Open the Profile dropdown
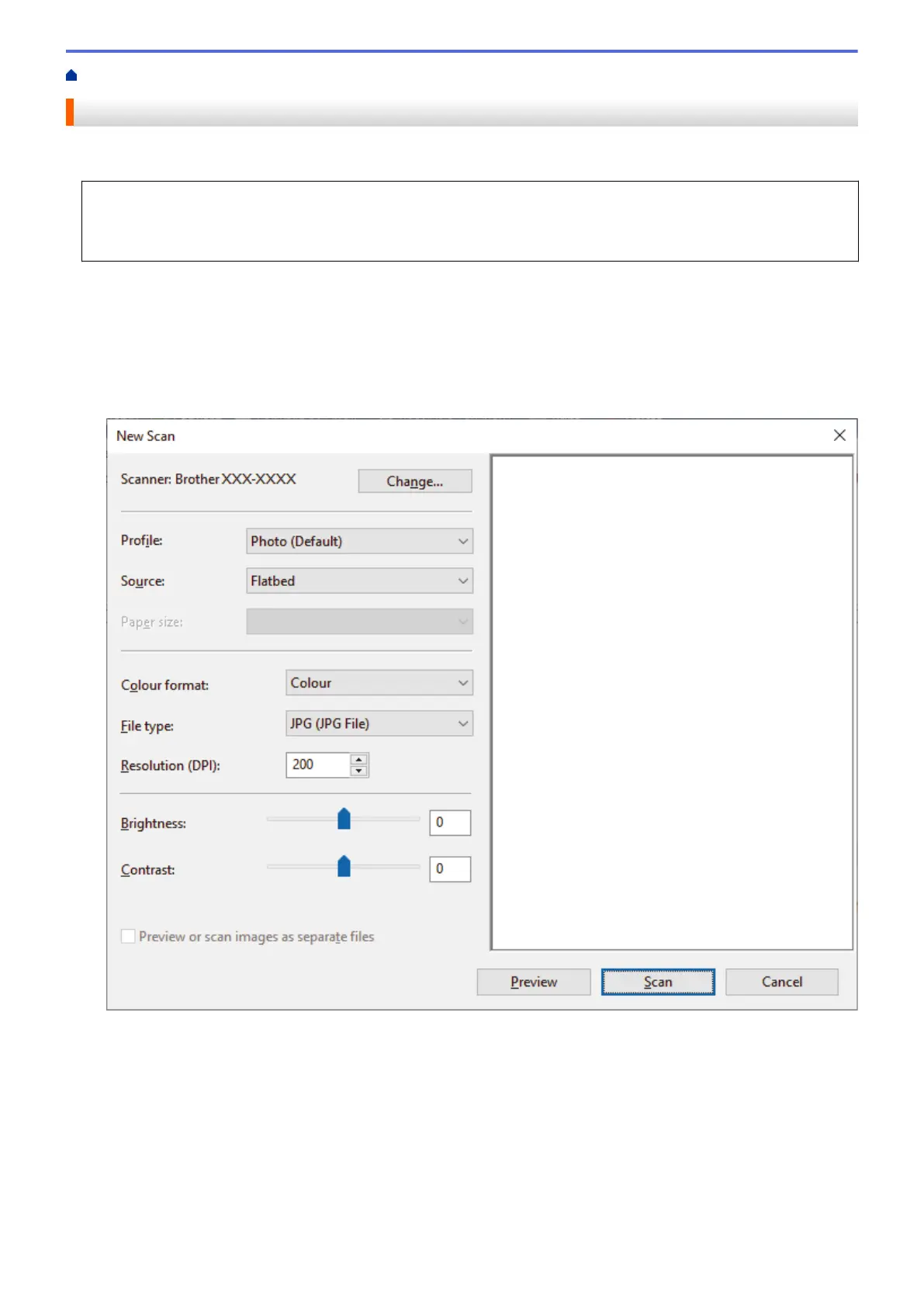The width and height of the screenshot is (924, 1307). tap(359, 541)
